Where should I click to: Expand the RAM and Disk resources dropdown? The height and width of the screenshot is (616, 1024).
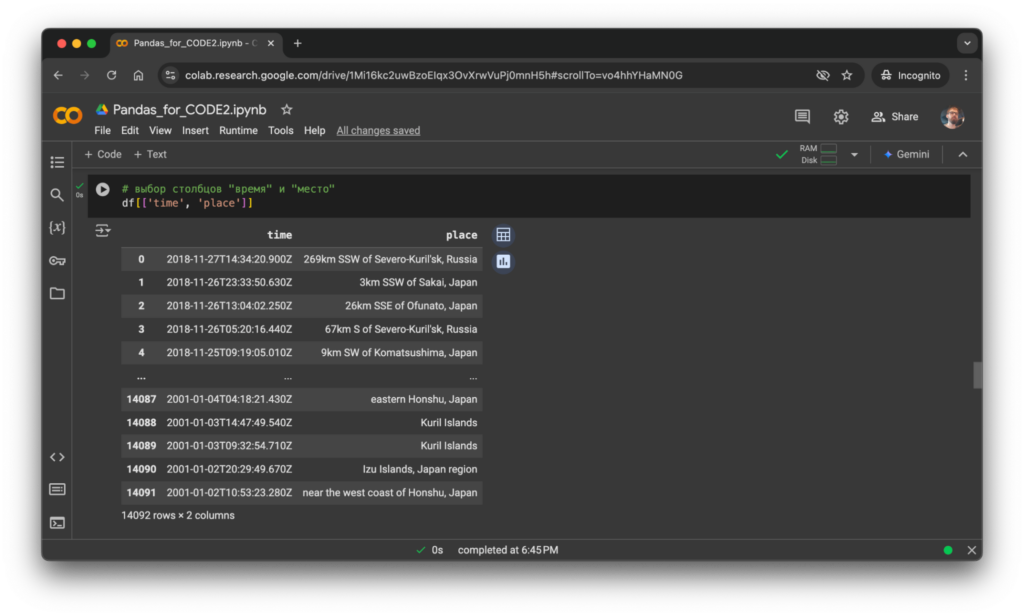[x=855, y=154]
